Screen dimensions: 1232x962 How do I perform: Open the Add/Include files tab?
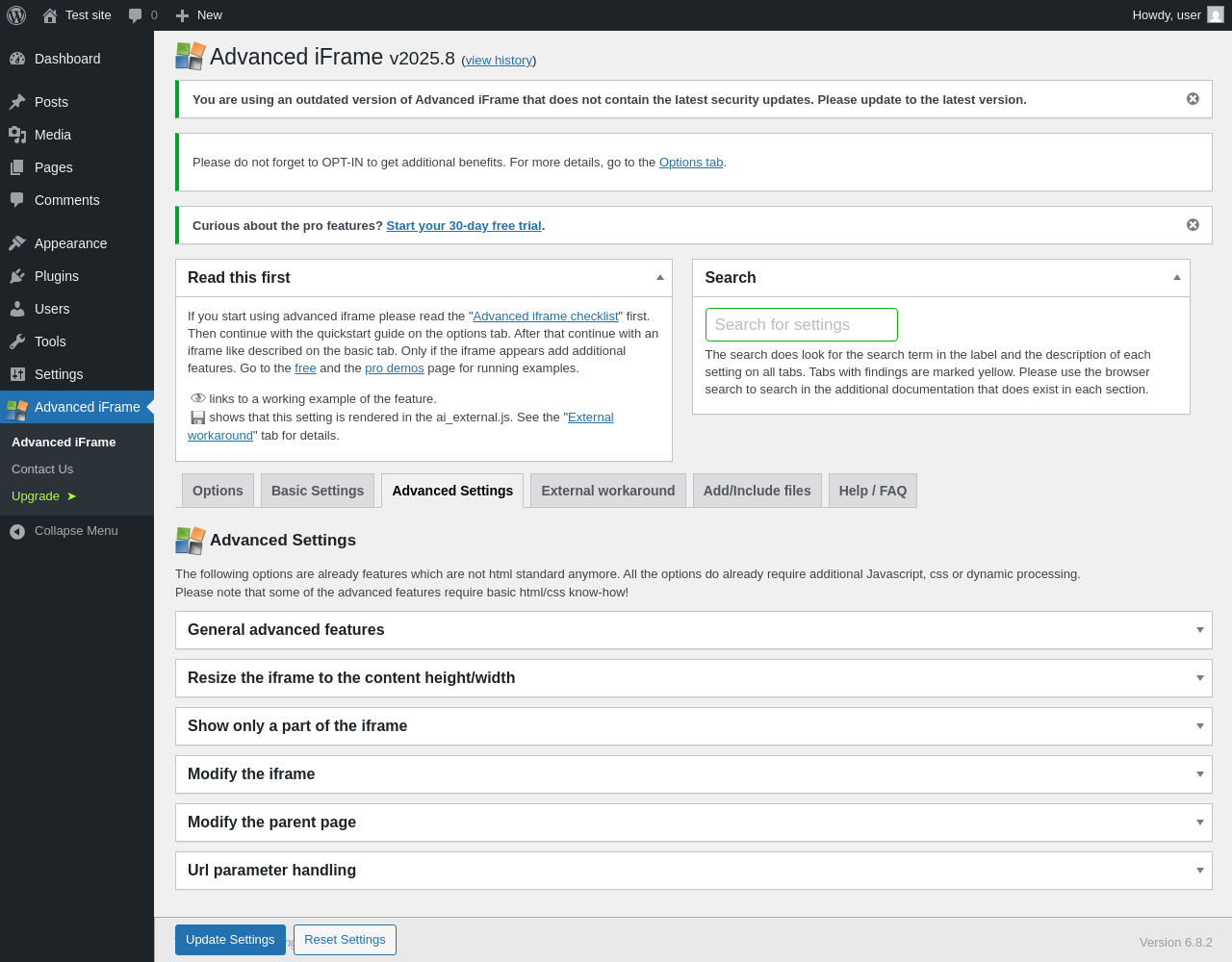[757, 491]
